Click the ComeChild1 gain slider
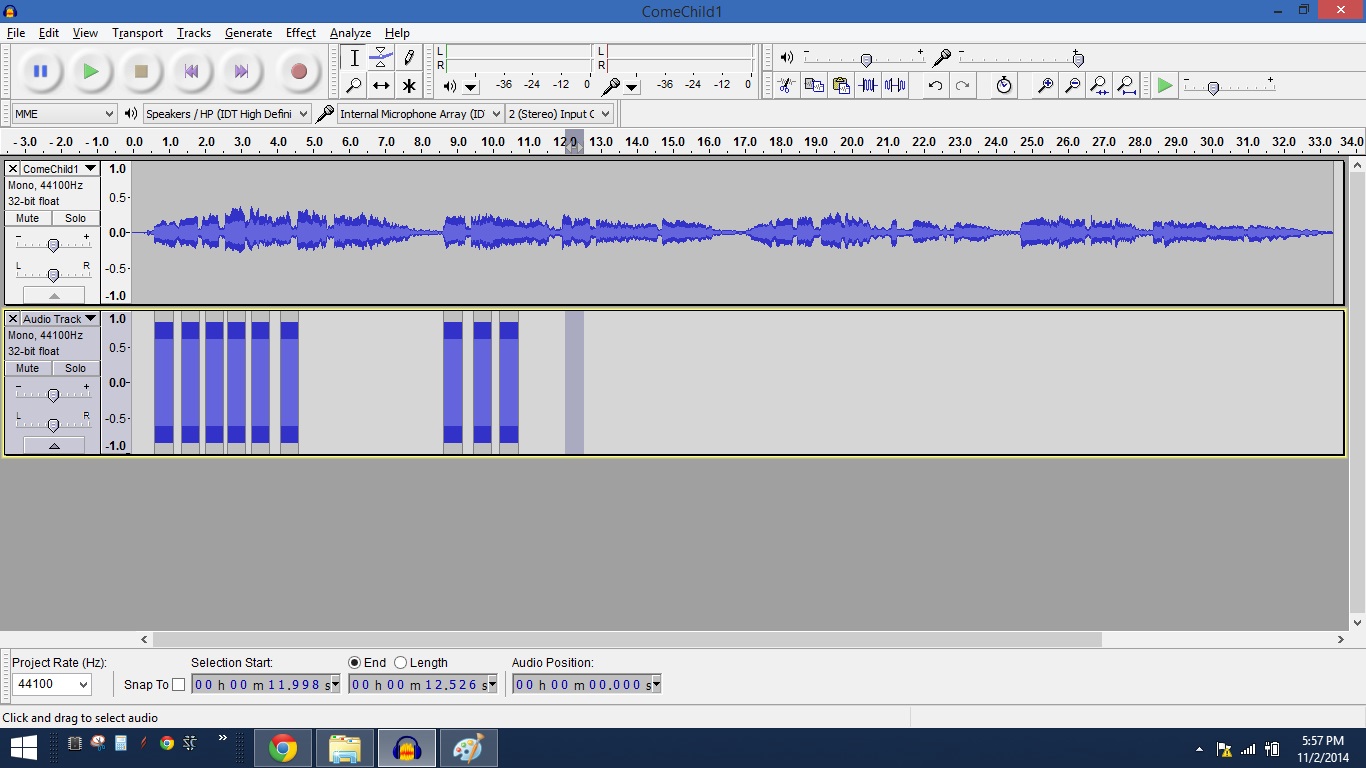 tap(53, 244)
